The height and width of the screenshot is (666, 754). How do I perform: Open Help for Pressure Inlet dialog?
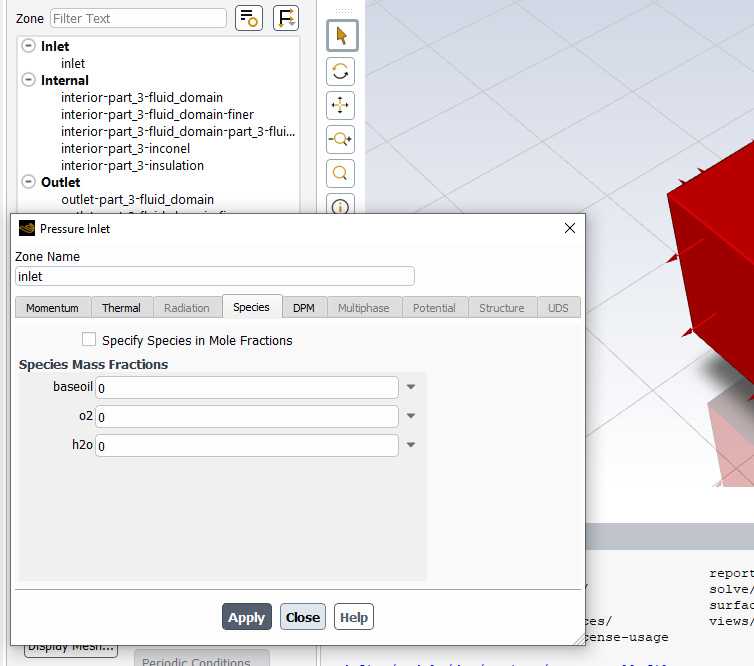pos(353,617)
